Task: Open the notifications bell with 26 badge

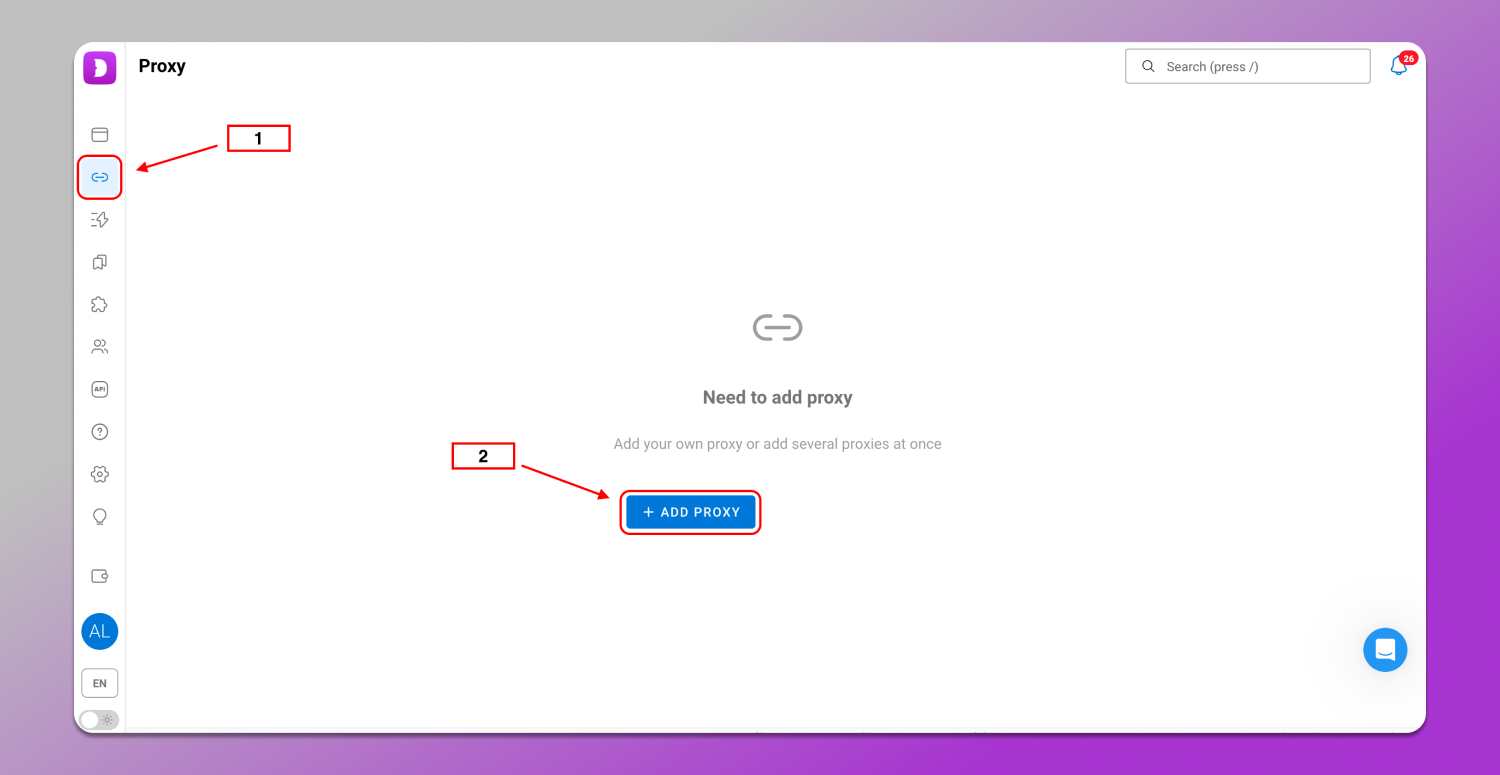Action: point(1399,67)
